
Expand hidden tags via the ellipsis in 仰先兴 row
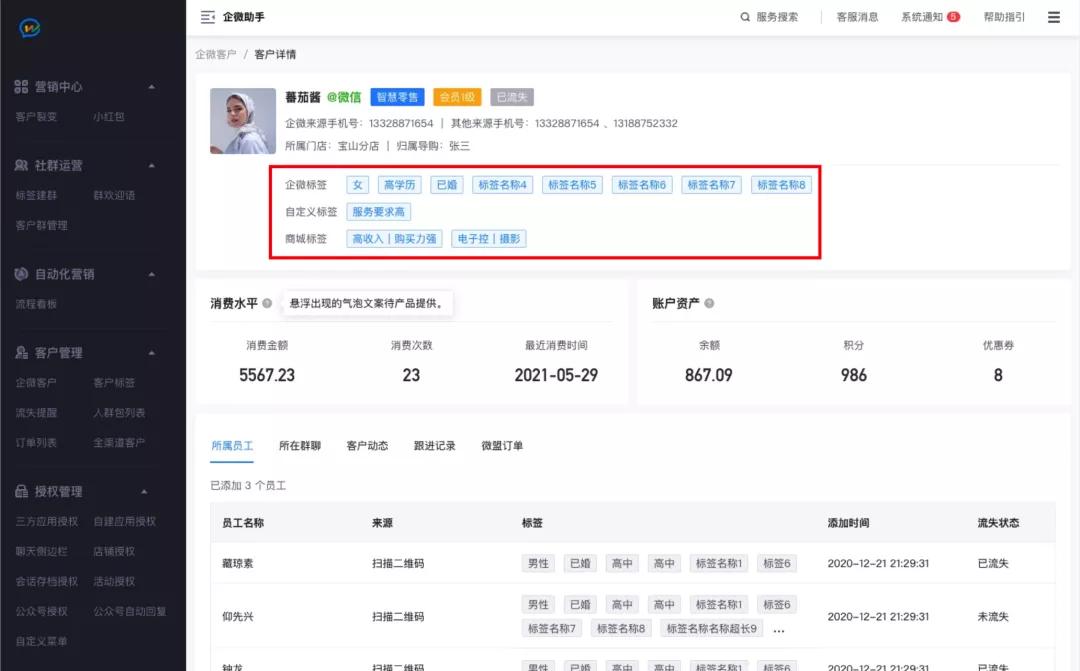[778, 629]
